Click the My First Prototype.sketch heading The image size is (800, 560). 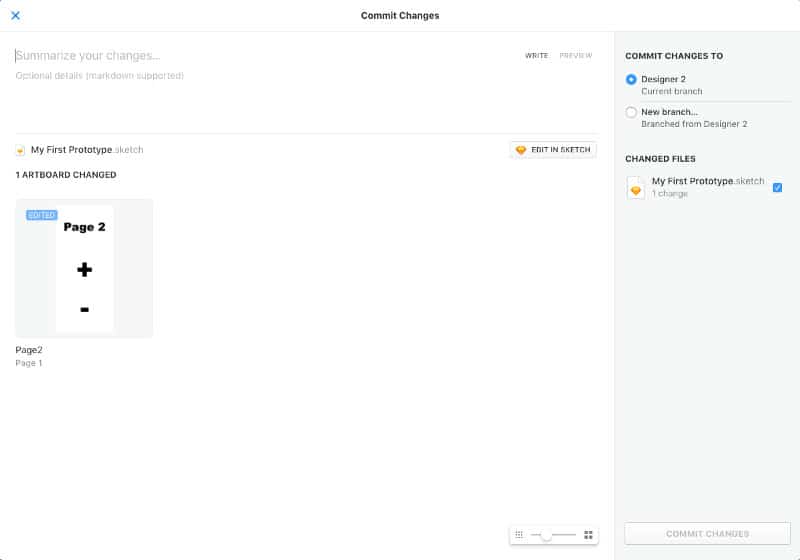click(x=87, y=150)
